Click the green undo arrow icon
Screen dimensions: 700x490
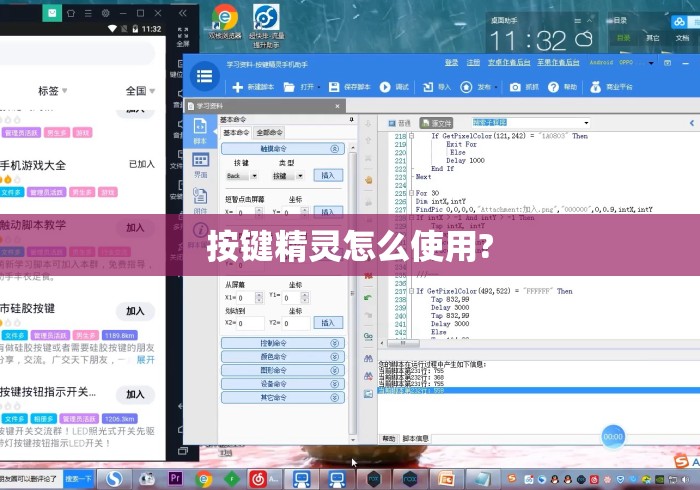click(368, 298)
